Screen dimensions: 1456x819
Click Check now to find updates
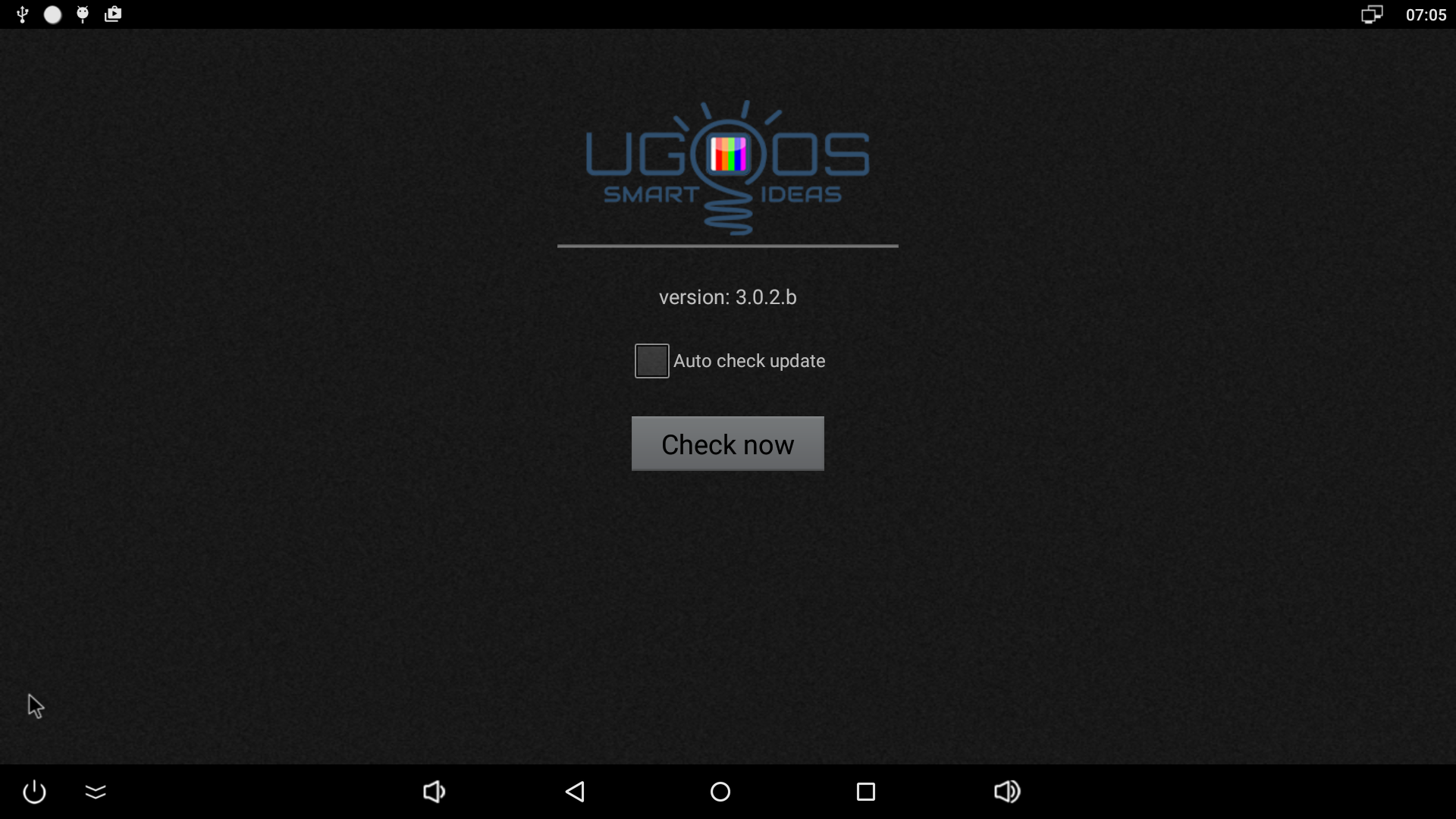[728, 444]
